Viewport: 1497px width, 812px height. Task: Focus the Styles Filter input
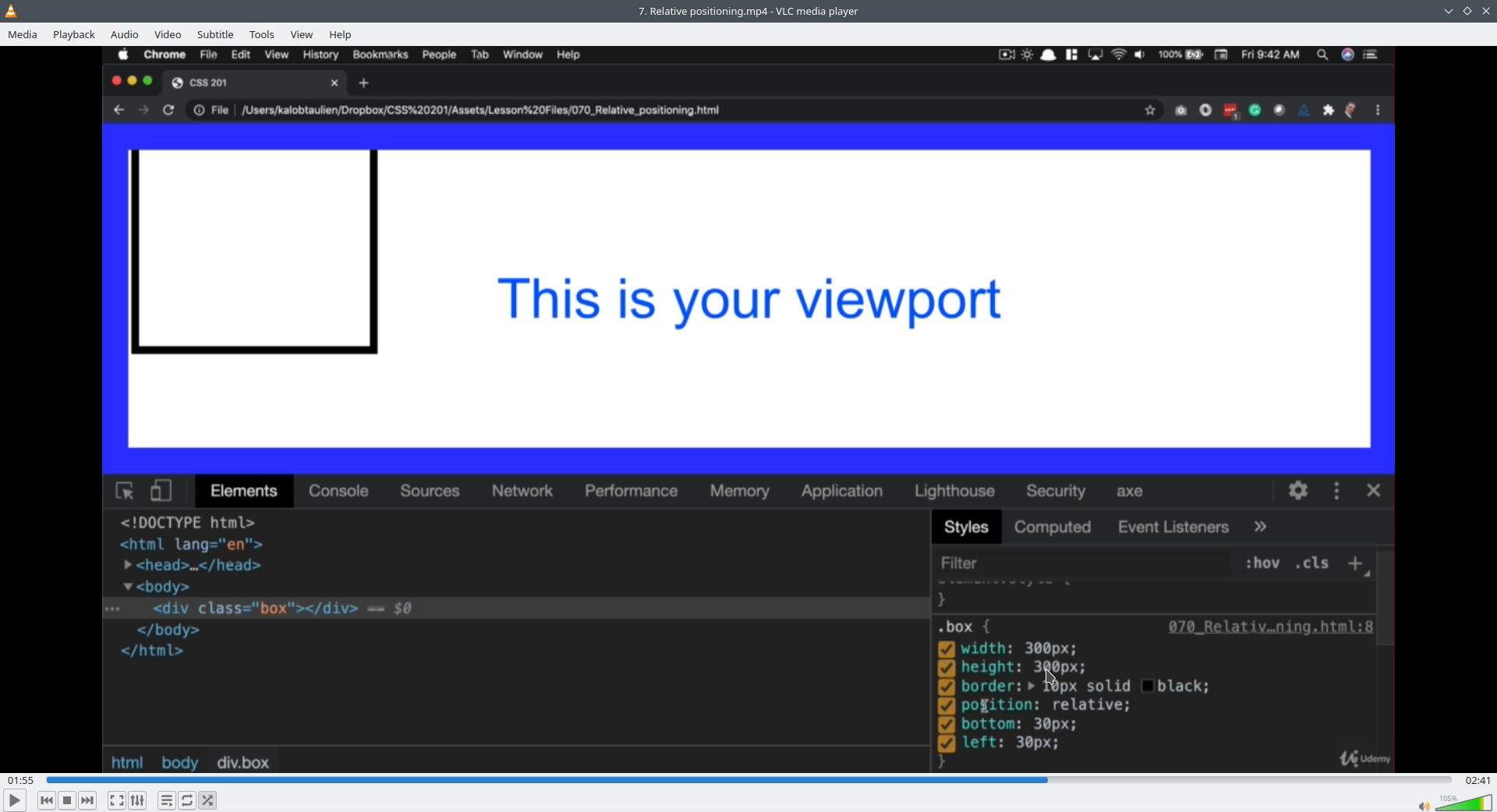[x=1084, y=563]
